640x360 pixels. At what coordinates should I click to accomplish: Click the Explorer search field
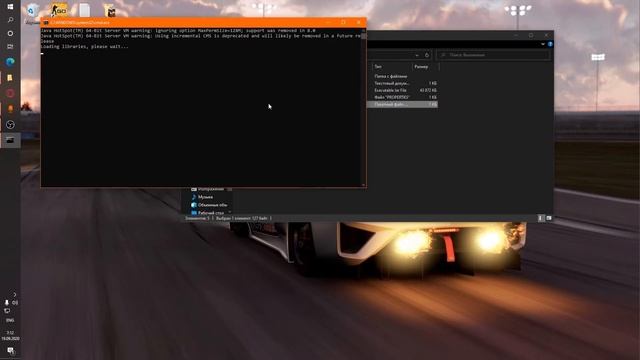click(x=493, y=55)
